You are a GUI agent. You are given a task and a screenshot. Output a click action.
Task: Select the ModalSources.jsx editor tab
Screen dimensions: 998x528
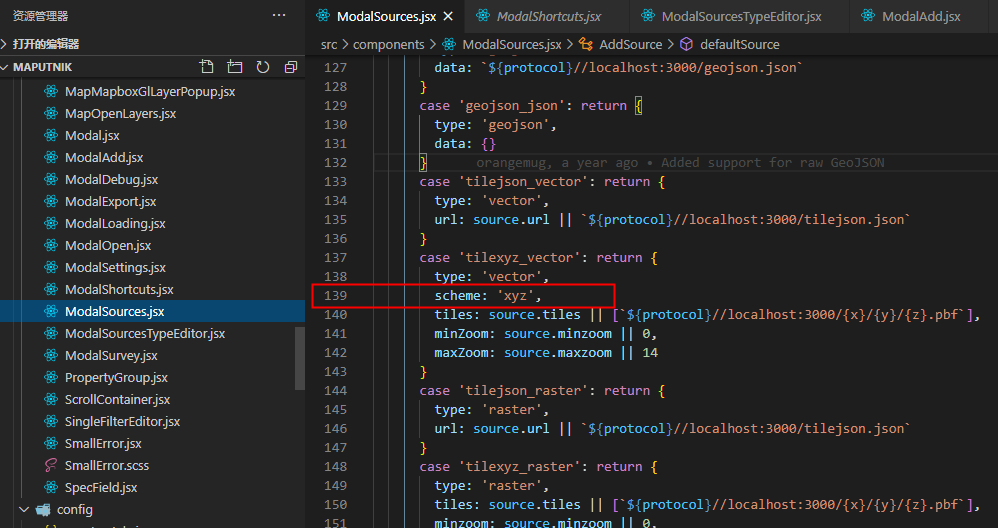coord(386,17)
